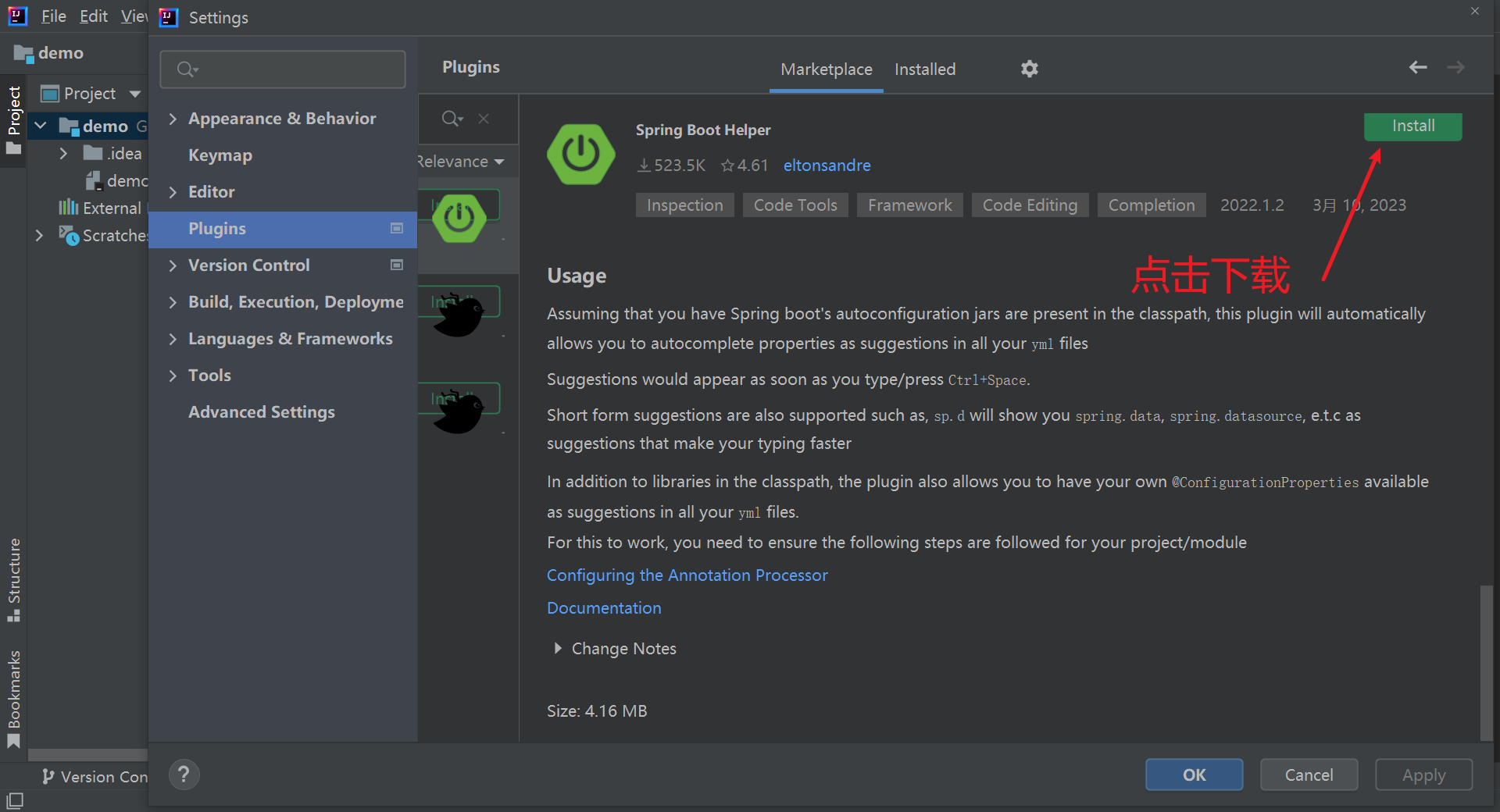Confirm settings with the OK button

(1194, 775)
